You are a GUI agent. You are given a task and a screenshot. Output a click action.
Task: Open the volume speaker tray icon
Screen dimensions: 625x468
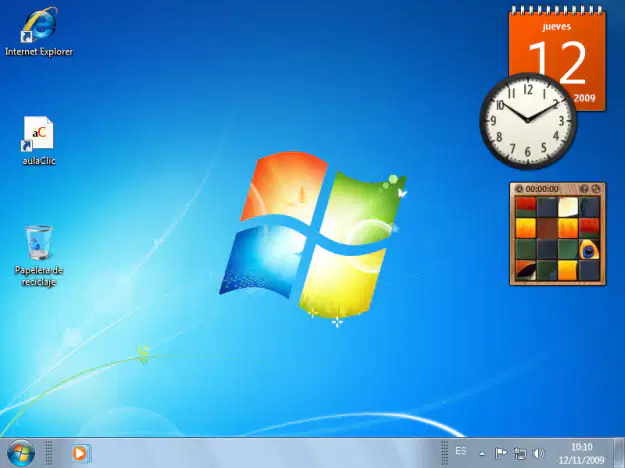tap(538, 453)
